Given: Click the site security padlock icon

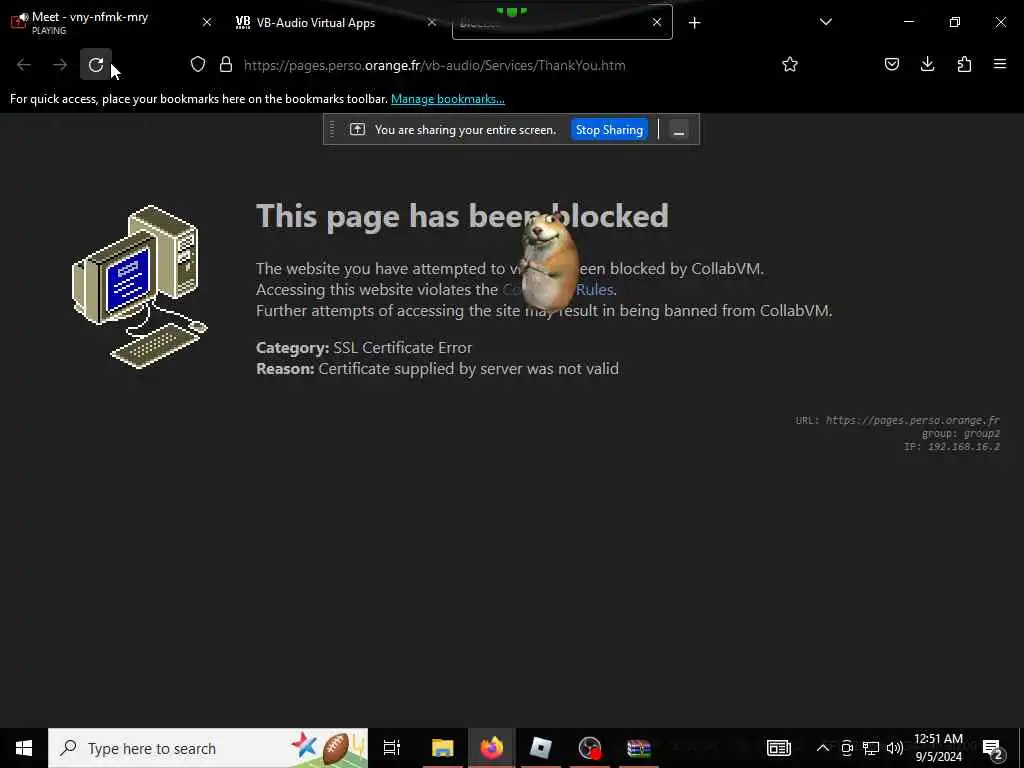Looking at the screenshot, I should coord(226,64).
